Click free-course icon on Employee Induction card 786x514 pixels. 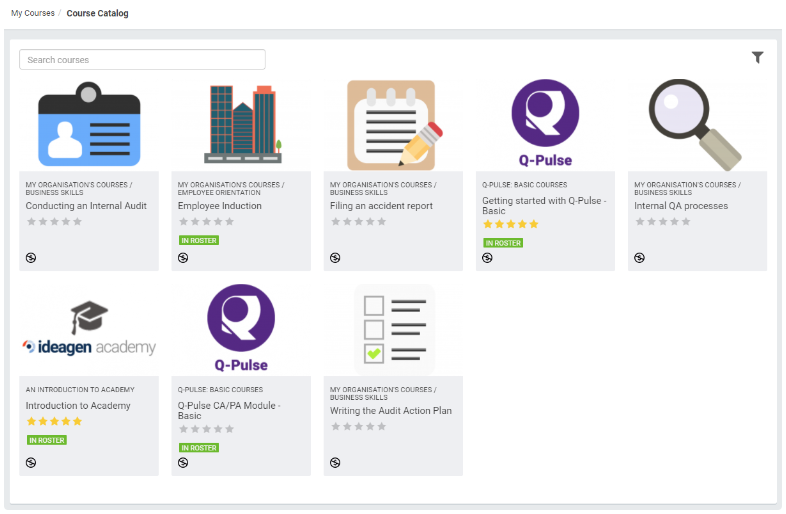point(183,258)
